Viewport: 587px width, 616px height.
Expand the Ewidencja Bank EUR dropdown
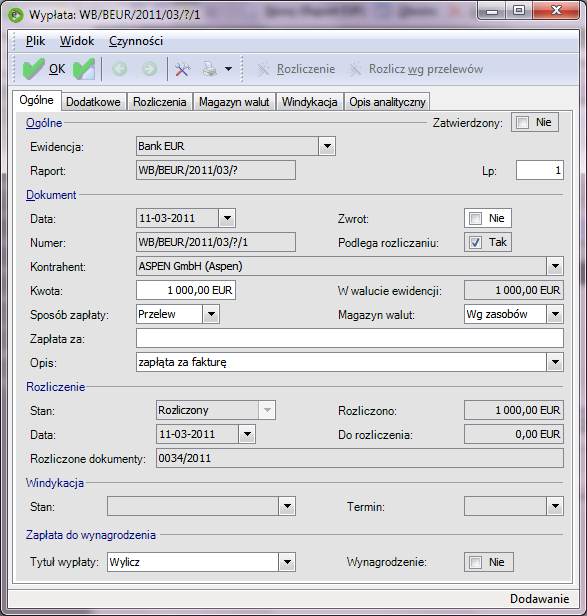(x=327, y=146)
